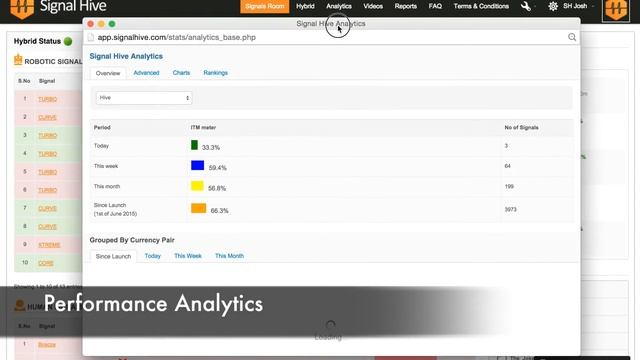Select the Overview tab

(x=108, y=73)
